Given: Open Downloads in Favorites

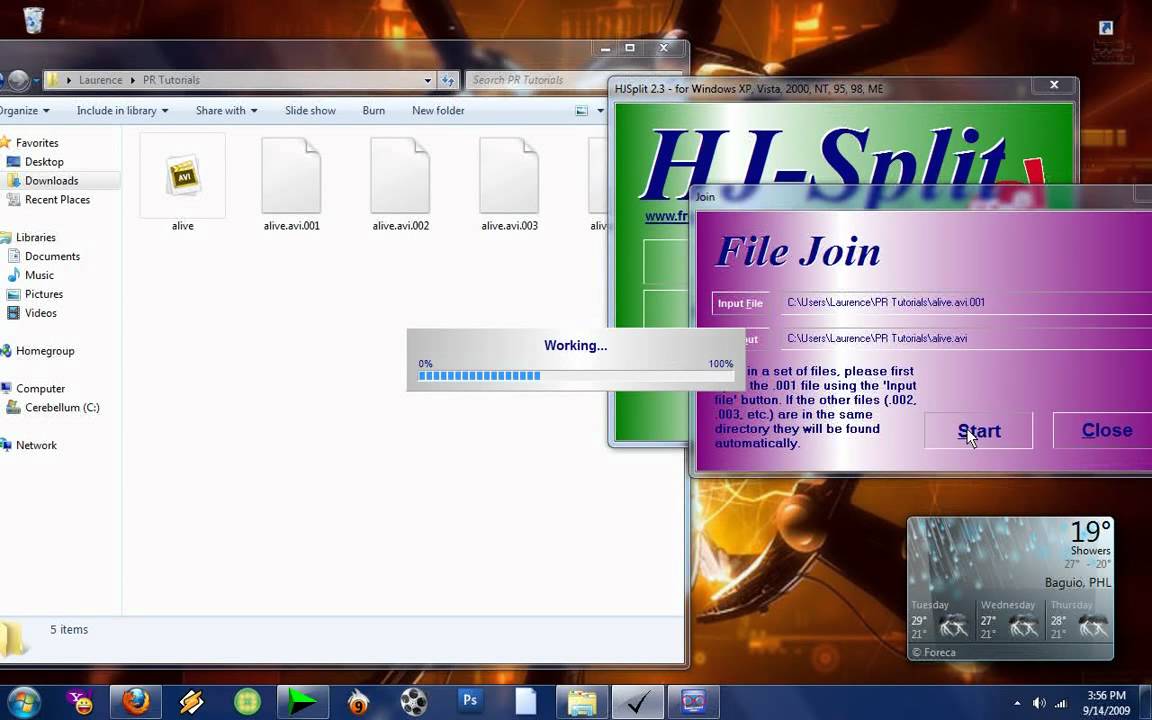Looking at the screenshot, I should [51, 181].
